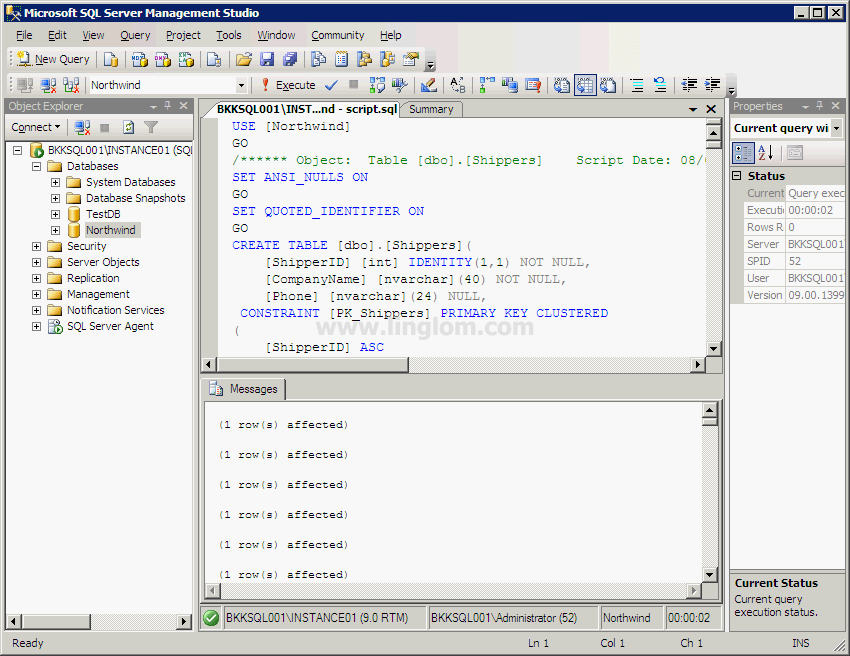Open the Community menu
Viewport: 850px width, 656px height.
tap(338, 35)
